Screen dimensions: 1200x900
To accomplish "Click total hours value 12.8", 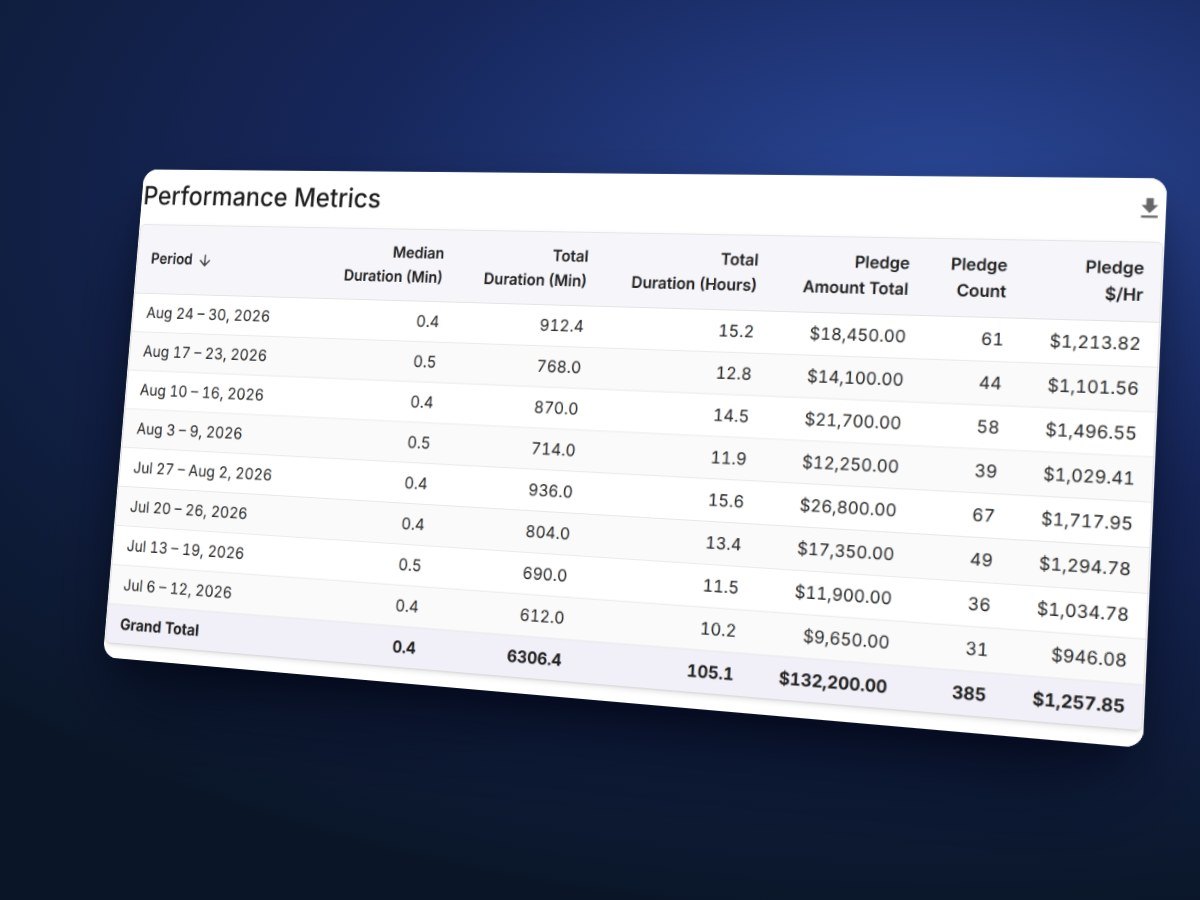I will 733,373.
